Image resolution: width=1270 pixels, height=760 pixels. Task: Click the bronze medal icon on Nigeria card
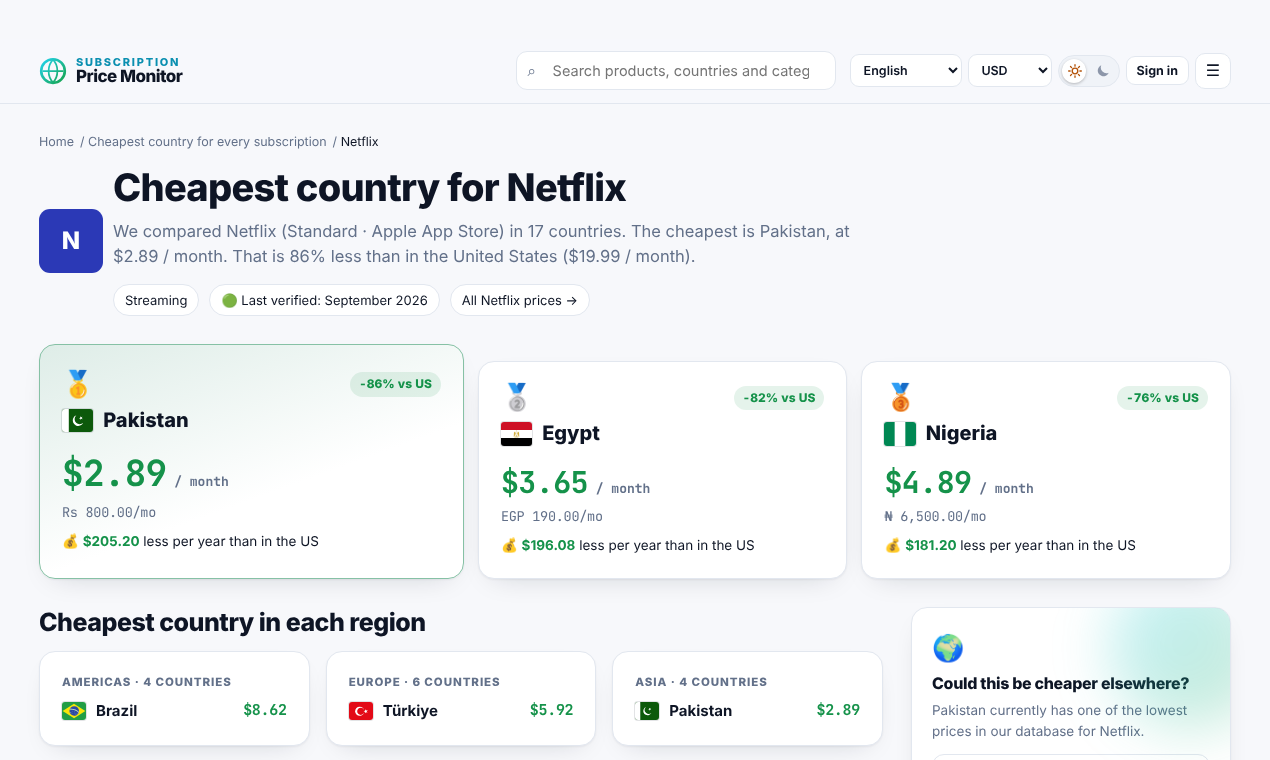[900, 397]
